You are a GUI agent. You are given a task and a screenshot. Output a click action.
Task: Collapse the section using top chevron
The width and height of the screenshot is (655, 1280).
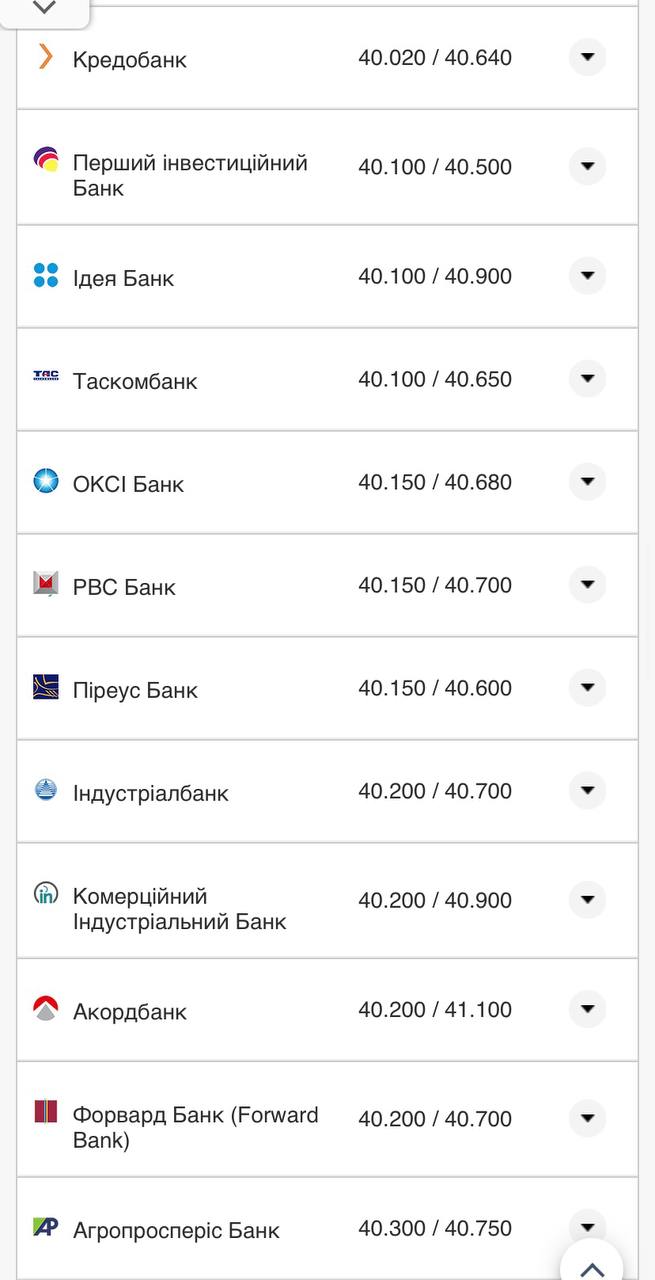[x=44, y=6]
